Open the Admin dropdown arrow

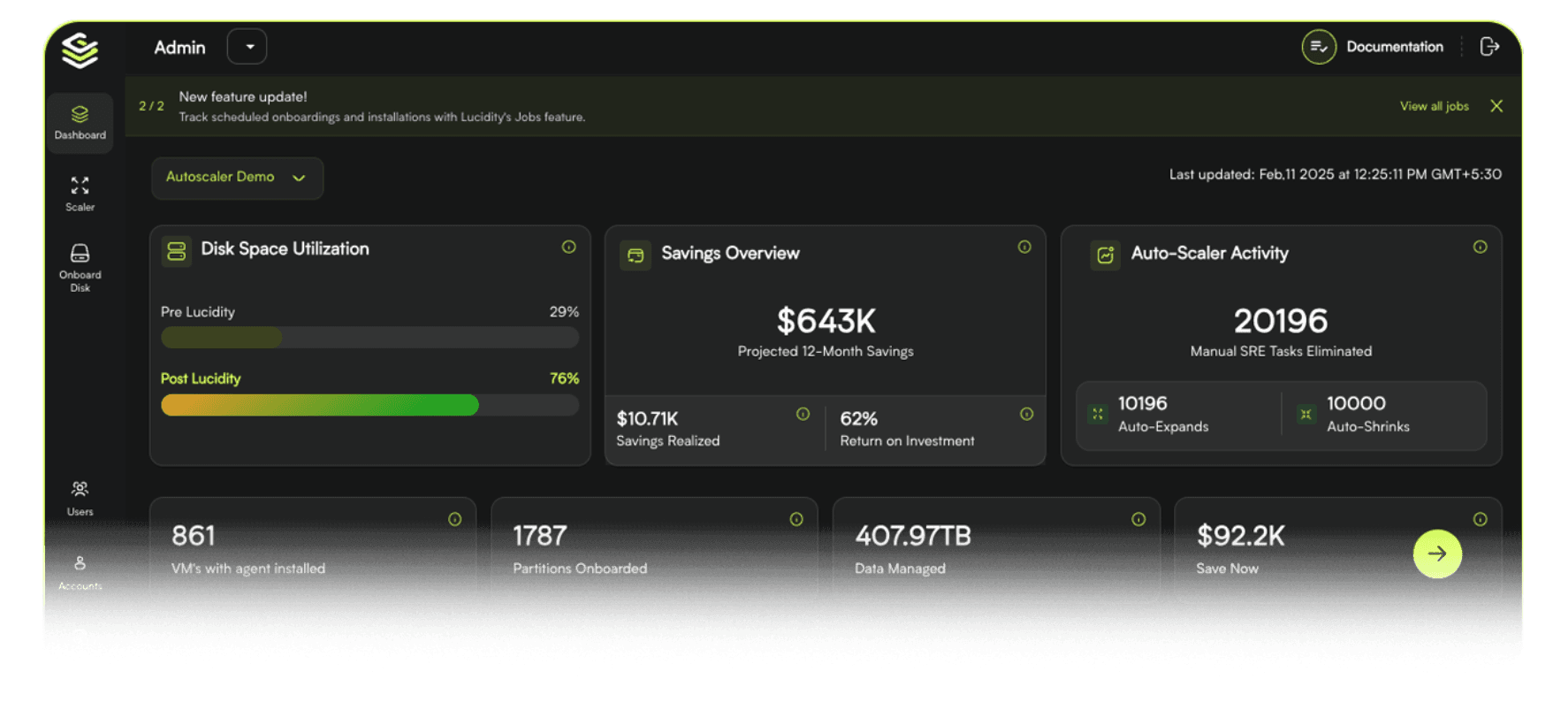pos(247,47)
